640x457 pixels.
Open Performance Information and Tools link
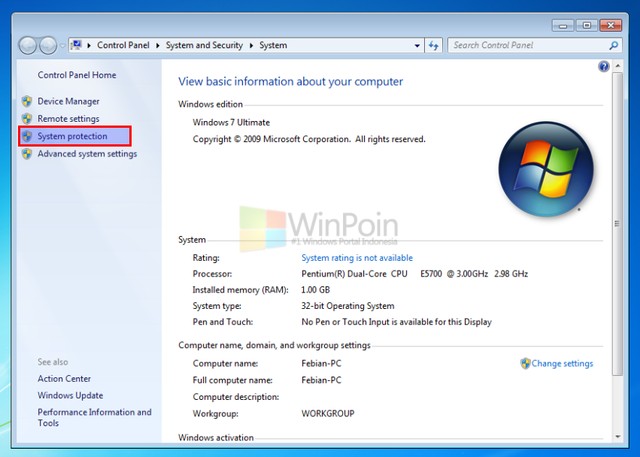94,417
